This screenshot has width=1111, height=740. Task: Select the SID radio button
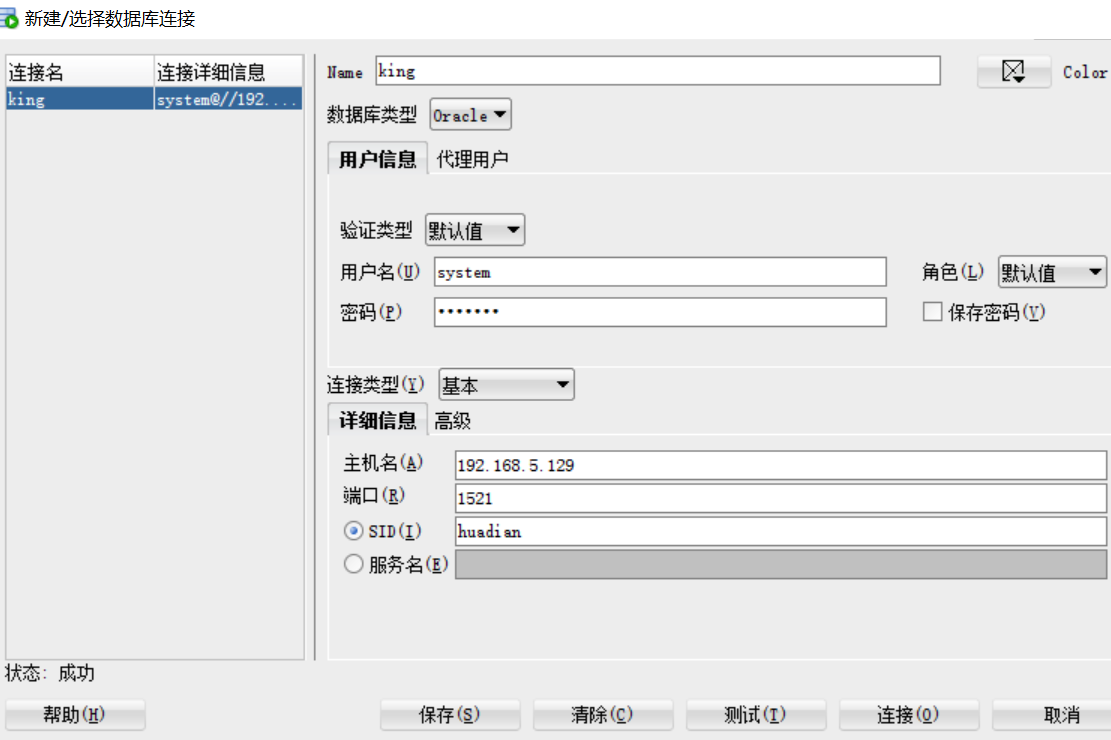[x=354, y=531]
